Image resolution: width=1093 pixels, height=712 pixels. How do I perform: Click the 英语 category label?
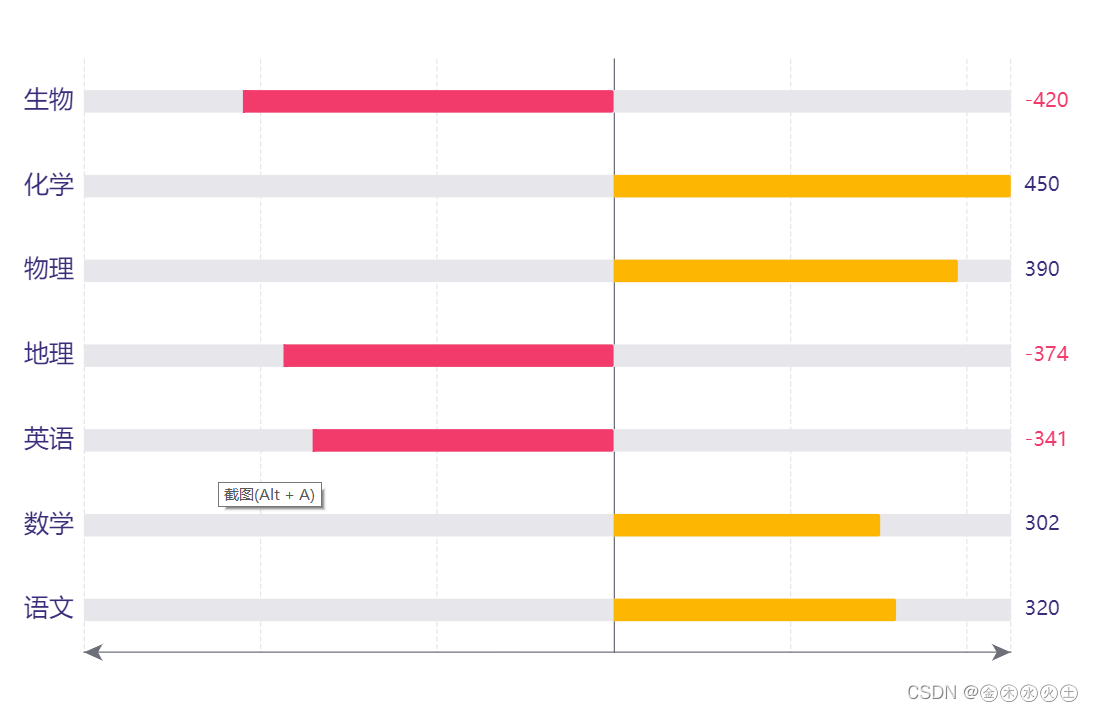point(49,439)
